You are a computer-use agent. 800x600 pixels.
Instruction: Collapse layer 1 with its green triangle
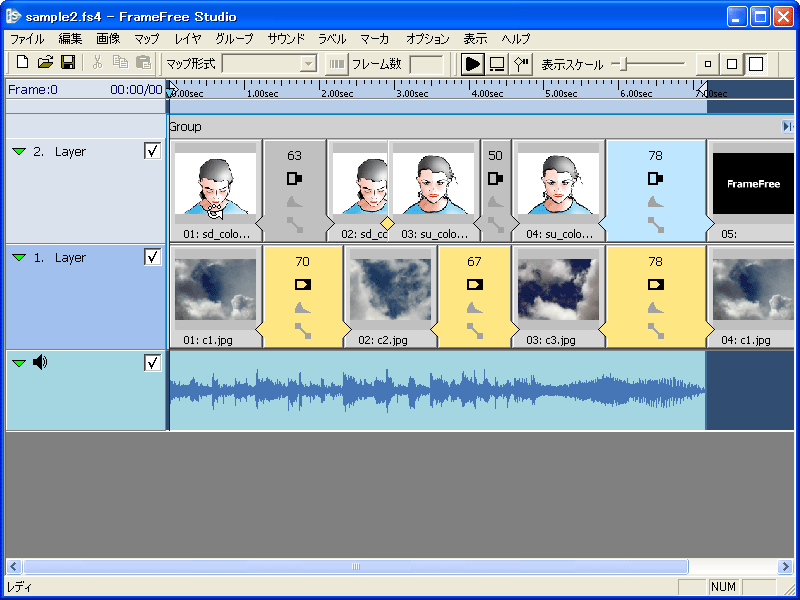[18, 258]
